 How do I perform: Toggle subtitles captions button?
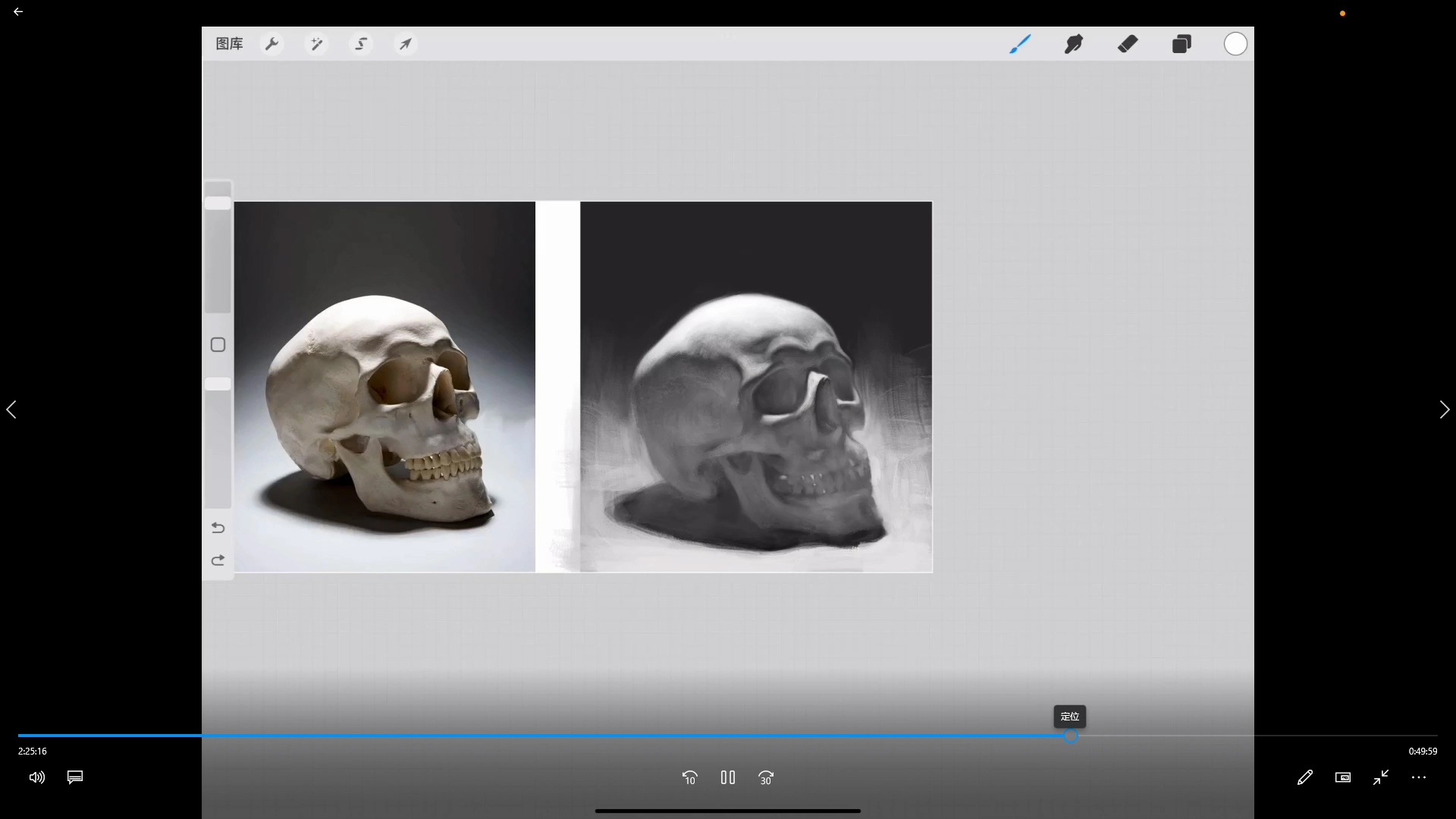(x=75, y=777)
